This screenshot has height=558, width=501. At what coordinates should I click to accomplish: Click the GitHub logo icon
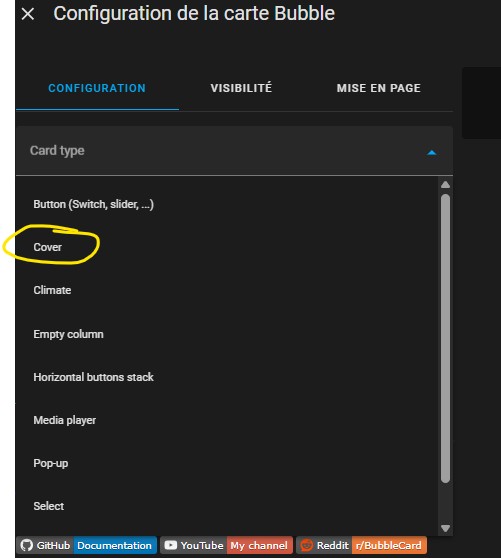[x=27, y=545]
